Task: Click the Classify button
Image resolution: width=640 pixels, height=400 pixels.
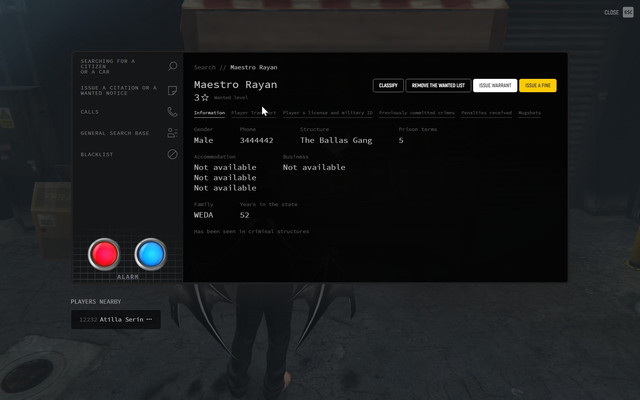Action: [x=388, y=86]
